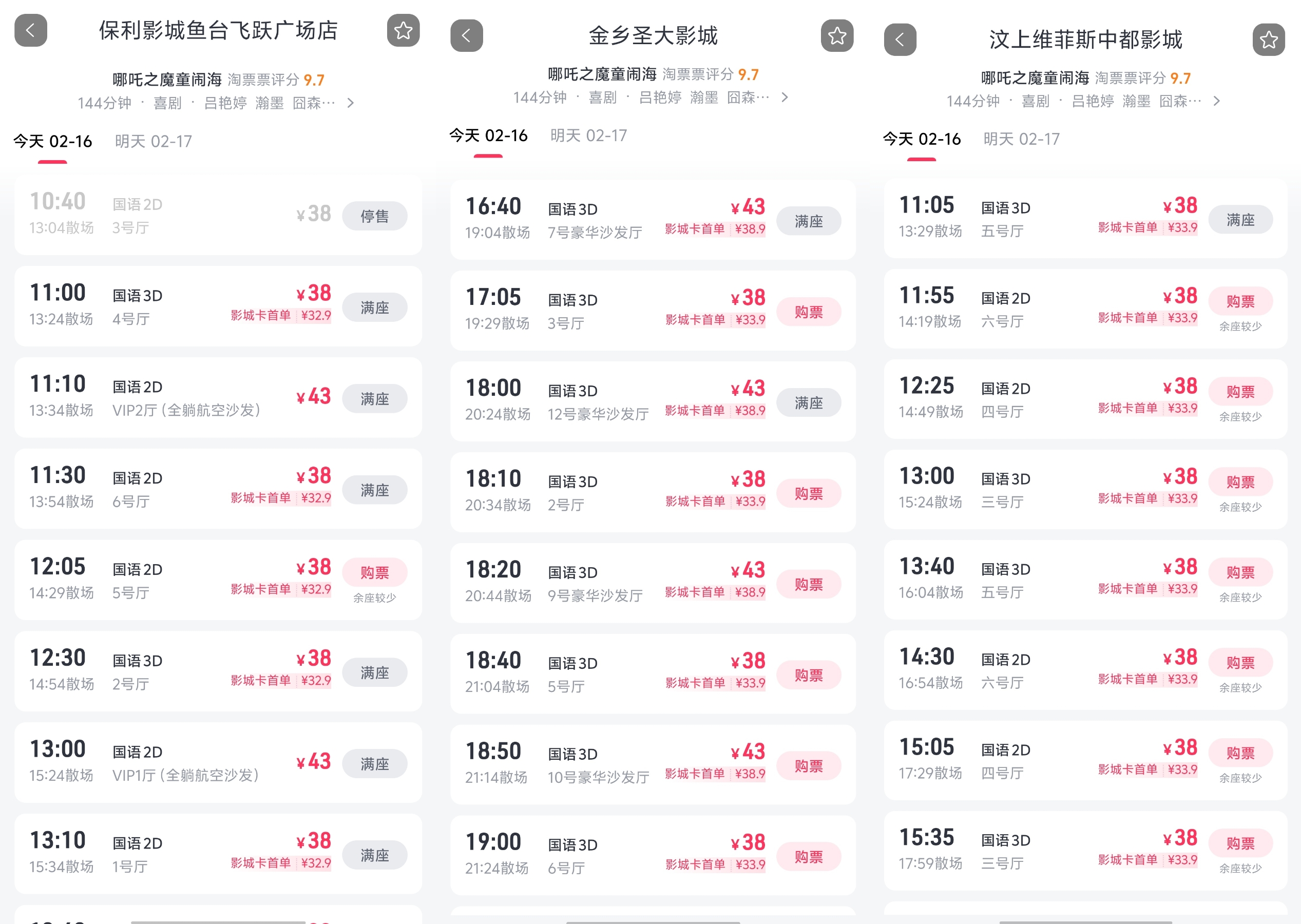Buy ticket for 12:05 showing in 5号厅
This screenshot has height=924, width=1301.
click(374, 572)
